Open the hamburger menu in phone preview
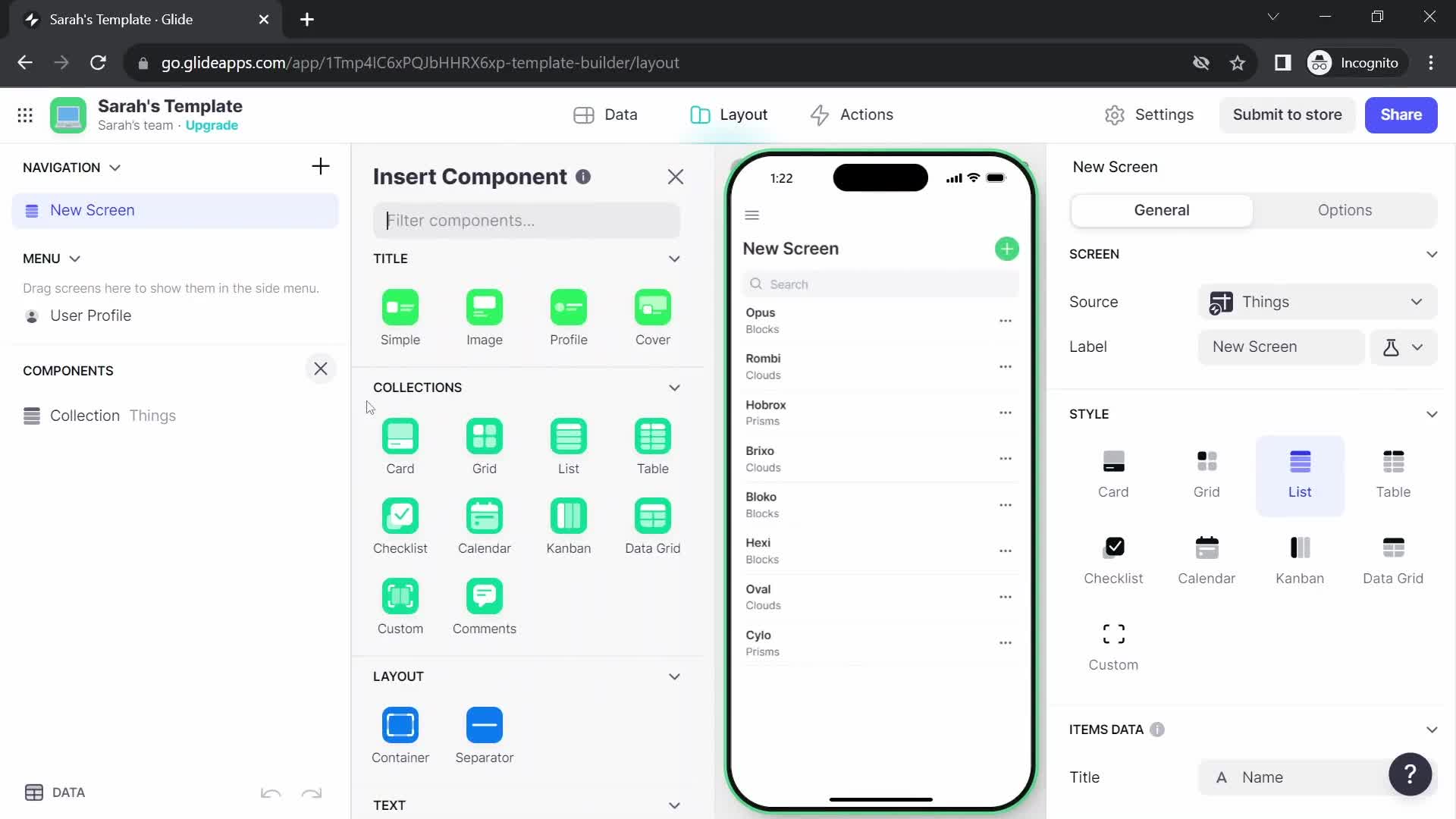The image size is (1456, 819). click(752, 215)
